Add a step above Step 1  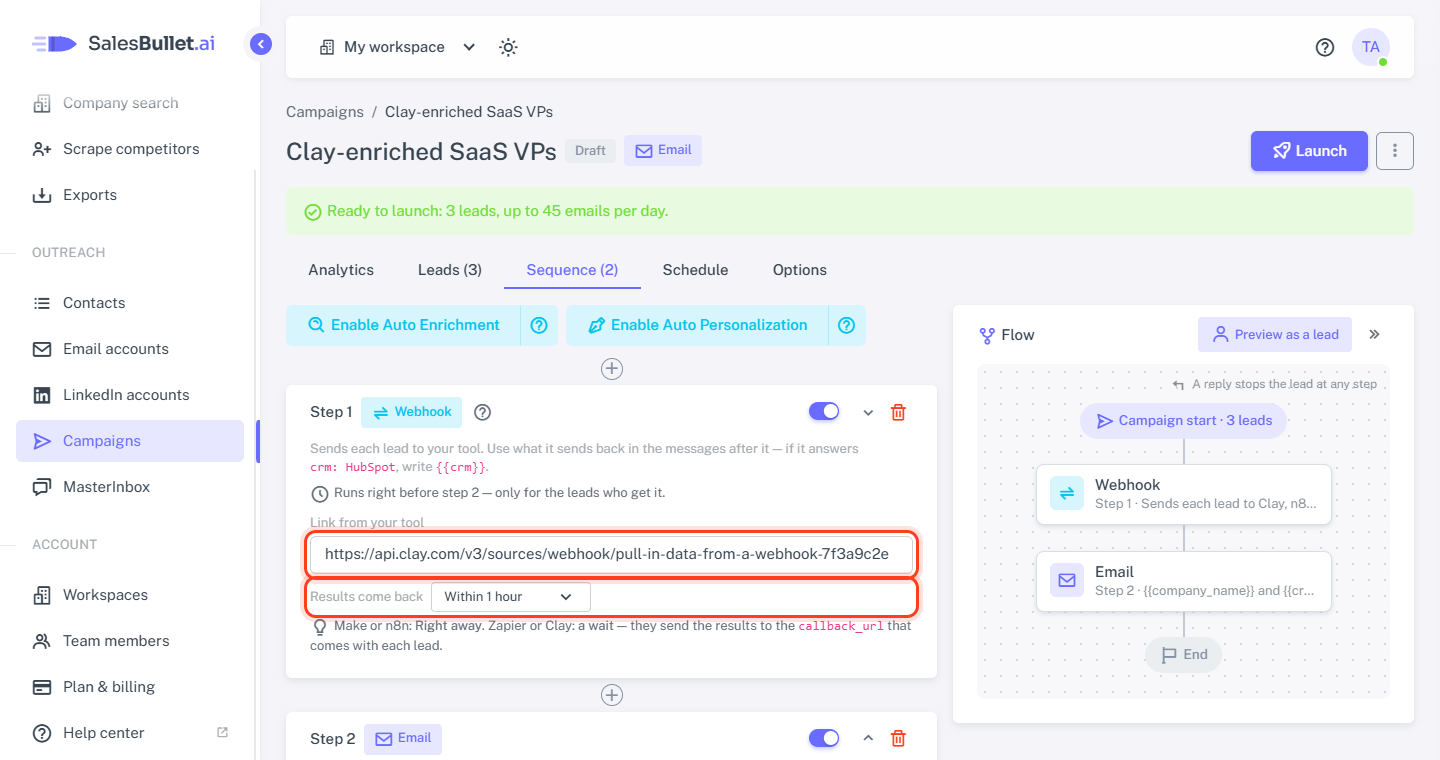(x=612, y=369)
